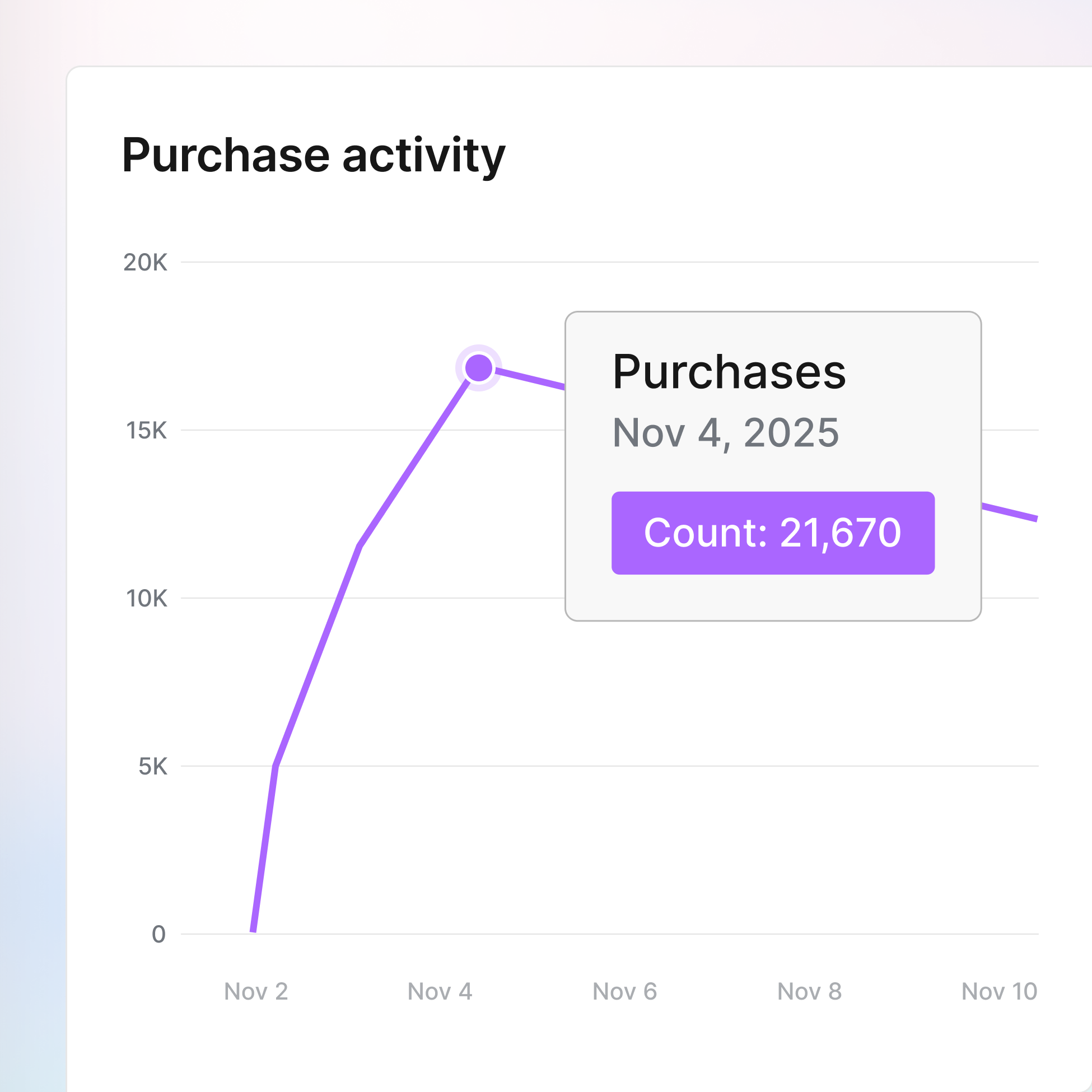
Task: Click the Nov 4, 2025 tooltip date
Action: tap(725, 433)
